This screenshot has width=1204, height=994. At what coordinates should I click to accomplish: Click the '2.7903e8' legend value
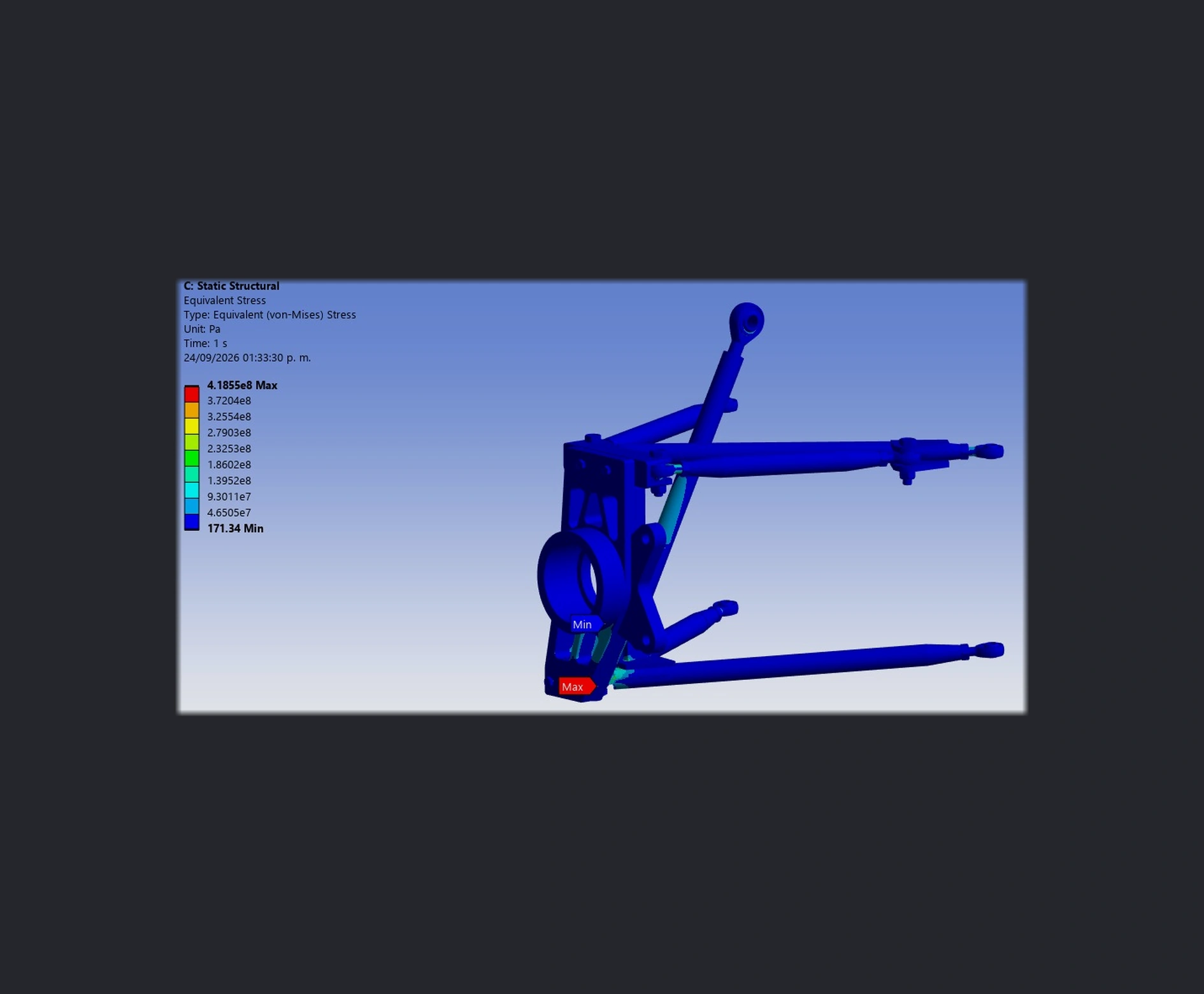tap(229, 433)
